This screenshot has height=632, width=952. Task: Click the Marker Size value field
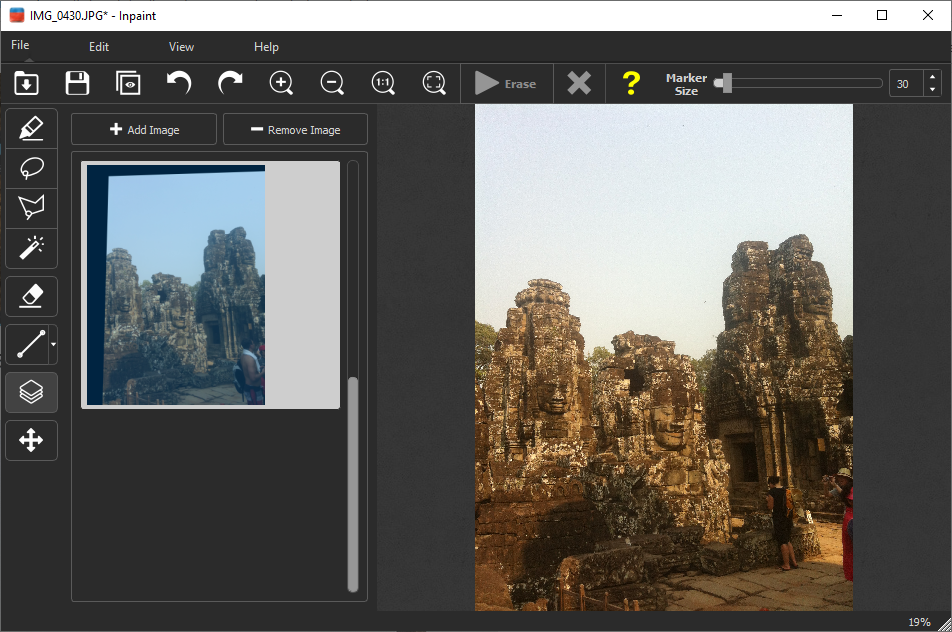pos(906,84)
